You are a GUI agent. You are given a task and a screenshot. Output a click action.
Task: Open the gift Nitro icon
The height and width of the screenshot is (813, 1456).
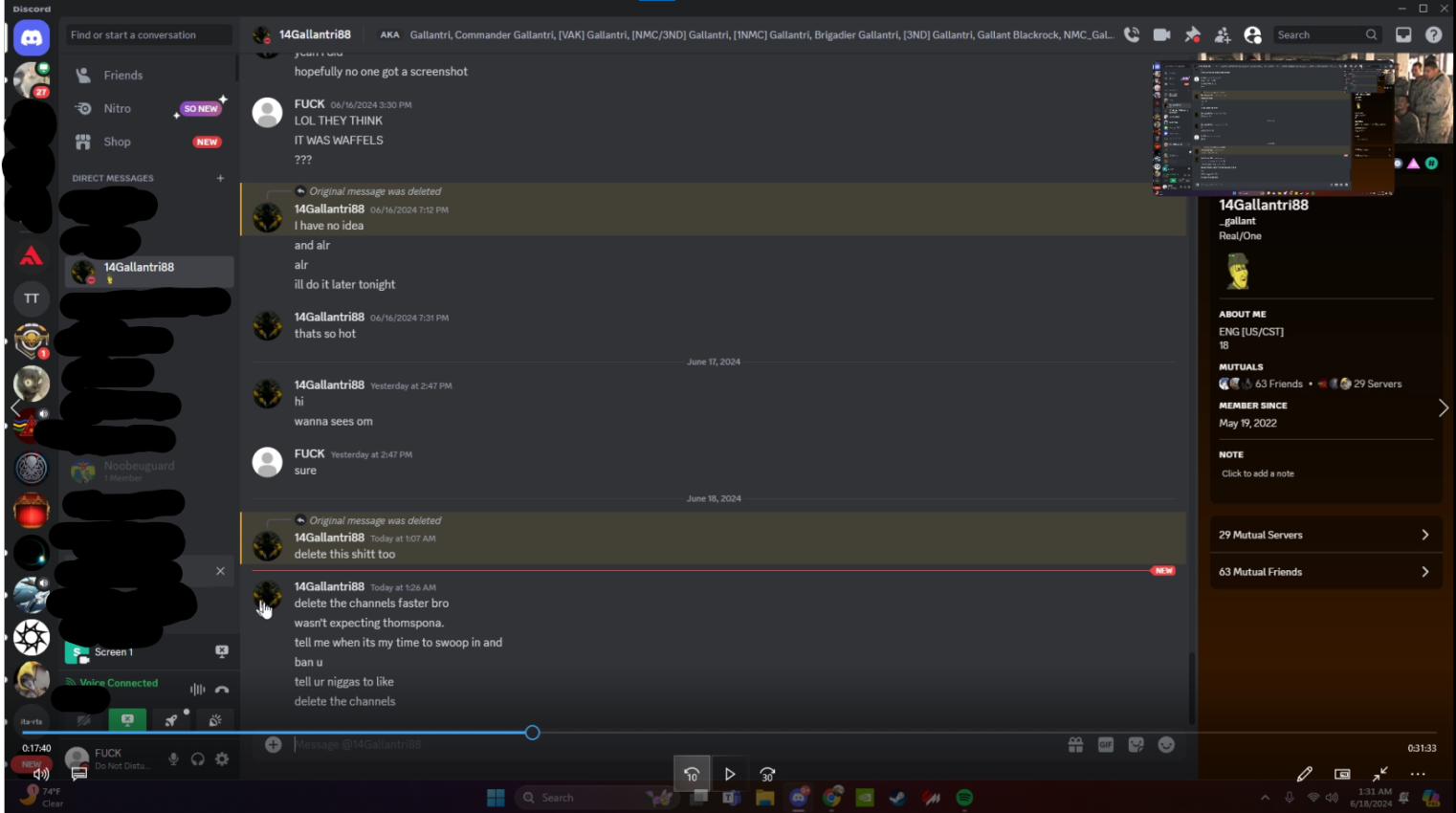1075,745
